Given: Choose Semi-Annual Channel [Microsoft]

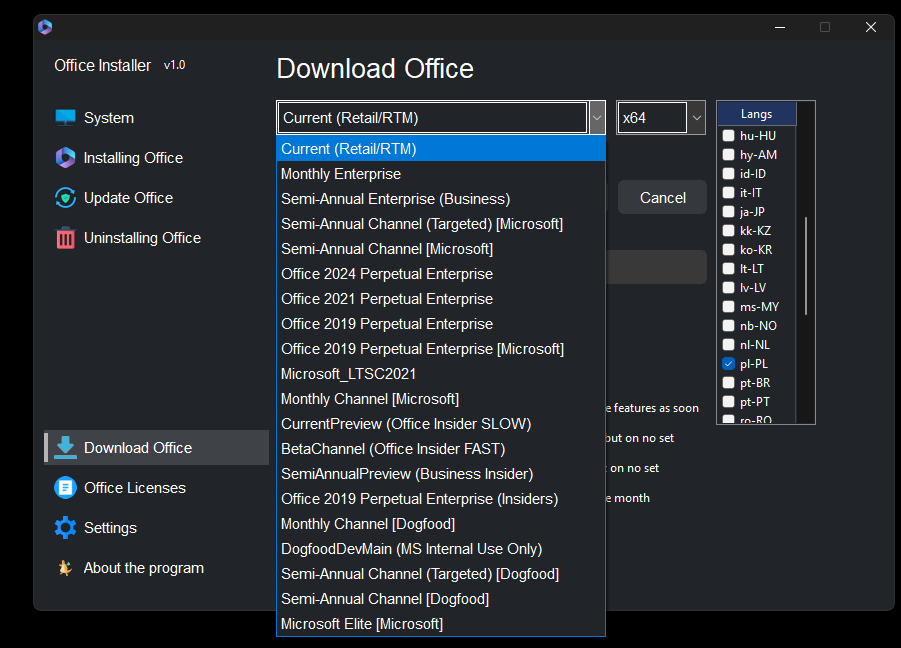Looking at the screenshot, I should click(441, 249).
